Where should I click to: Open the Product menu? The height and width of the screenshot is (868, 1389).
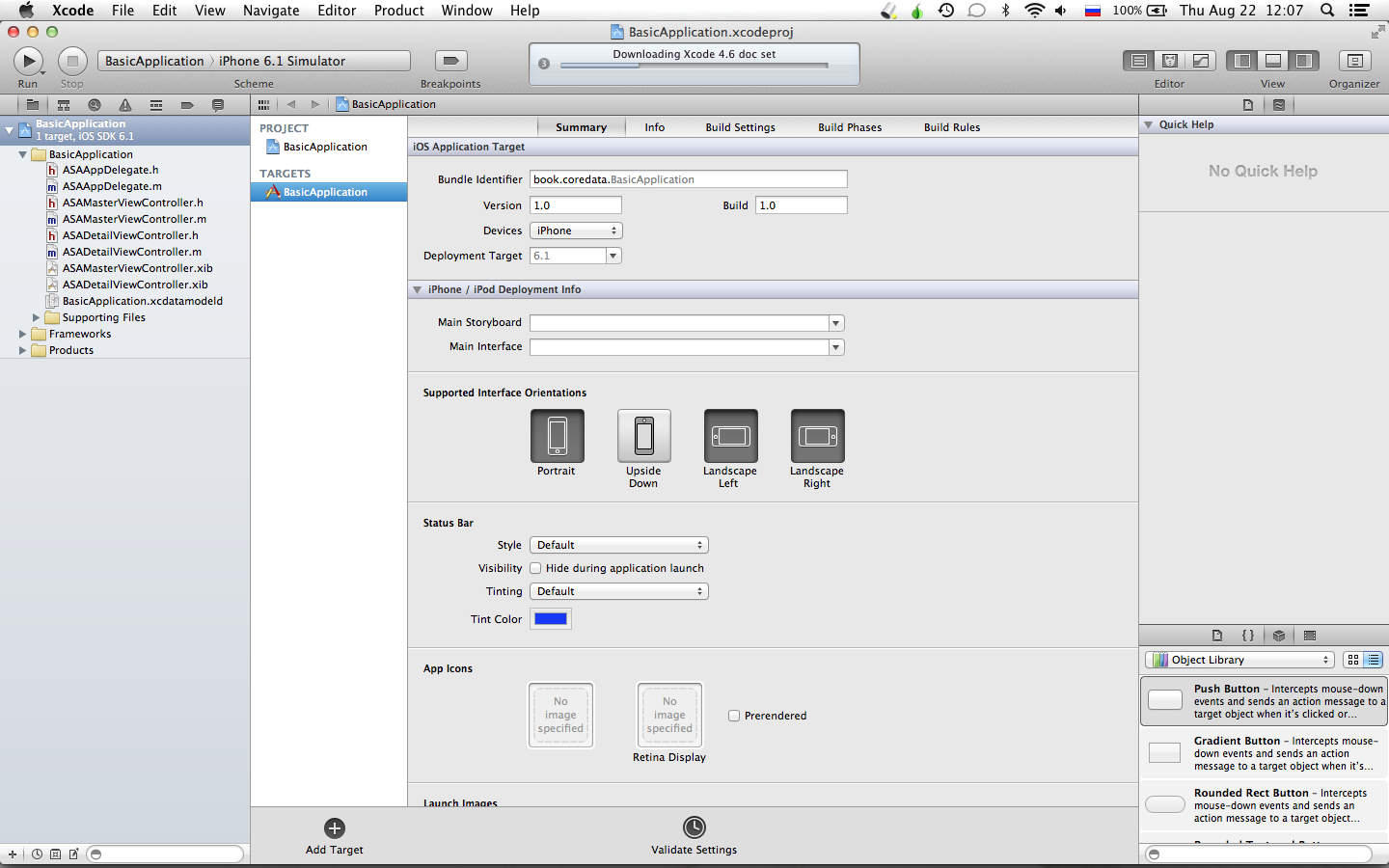point(399,11)
